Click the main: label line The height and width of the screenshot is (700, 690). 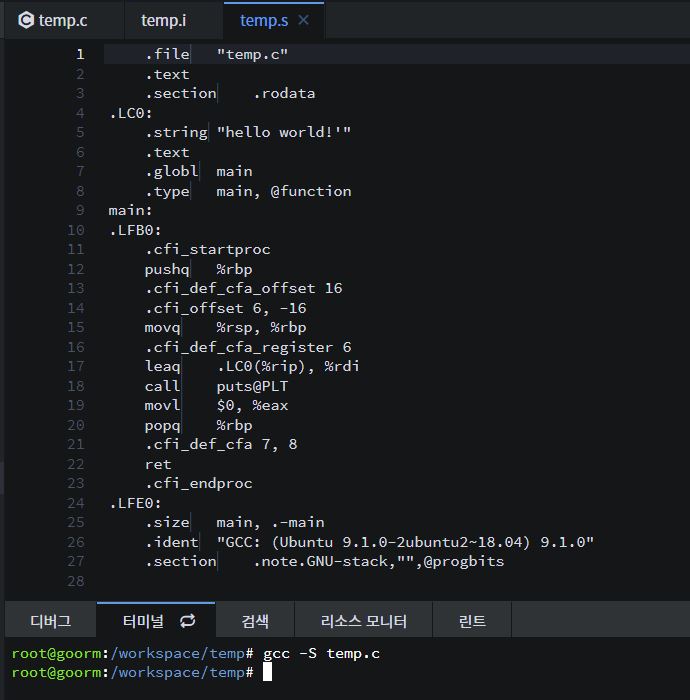coord(130,210)
